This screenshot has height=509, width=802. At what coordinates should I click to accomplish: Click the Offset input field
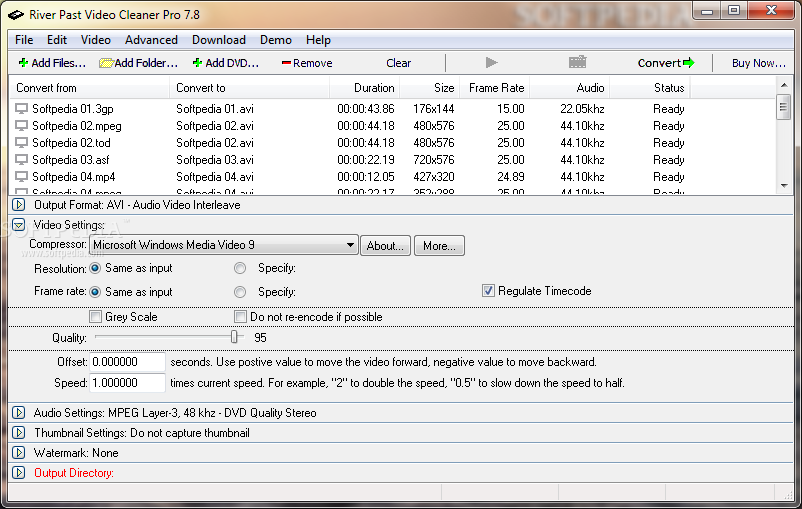click(127, 362)
